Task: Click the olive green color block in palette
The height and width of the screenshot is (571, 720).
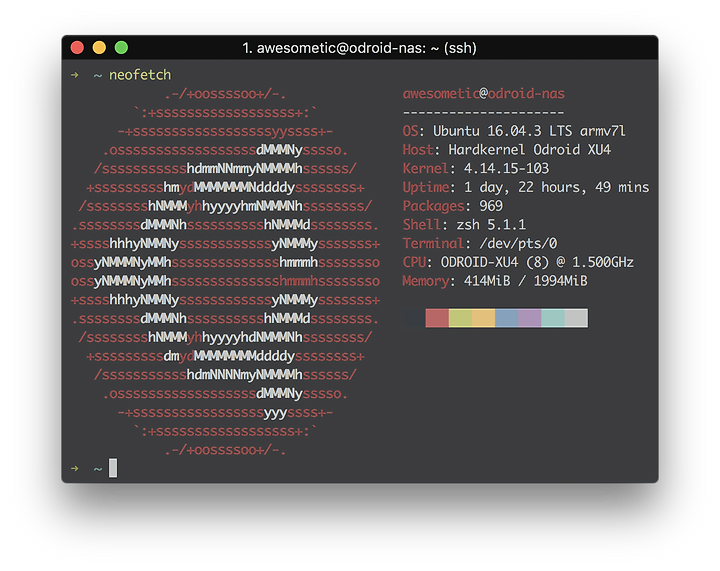Action: click(461, 318)
